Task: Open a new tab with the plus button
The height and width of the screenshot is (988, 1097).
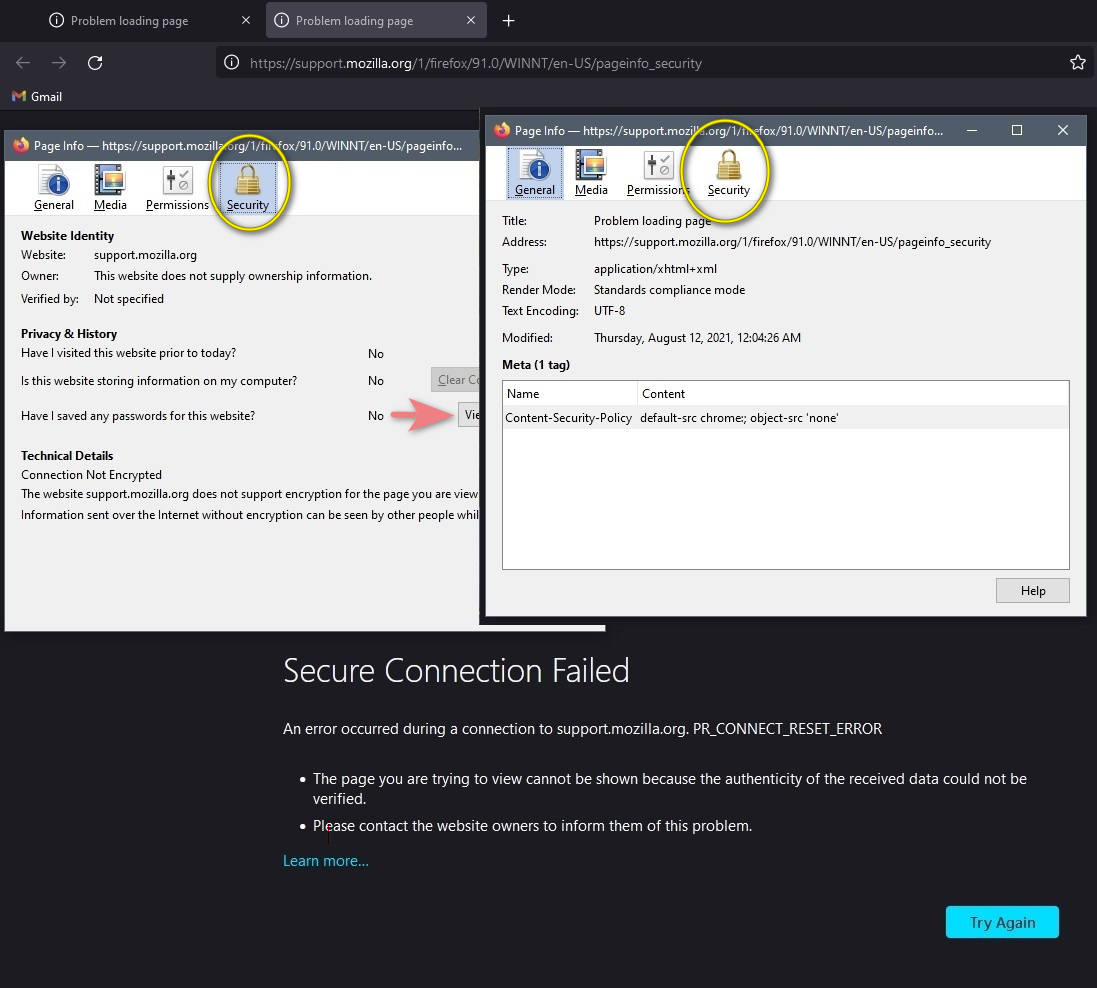Action: click(x=509, y=21)
